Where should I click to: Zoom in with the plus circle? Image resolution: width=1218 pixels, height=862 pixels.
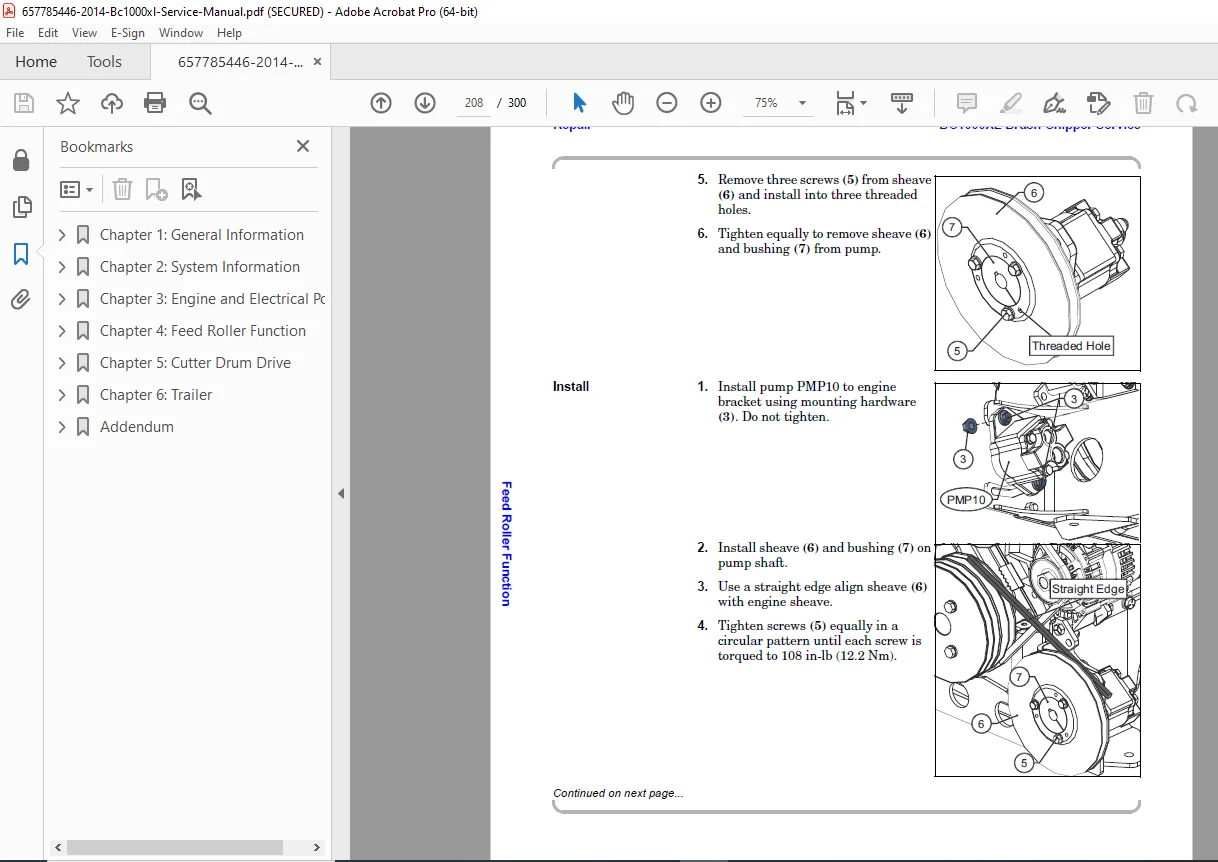click(x=711, y=103)
